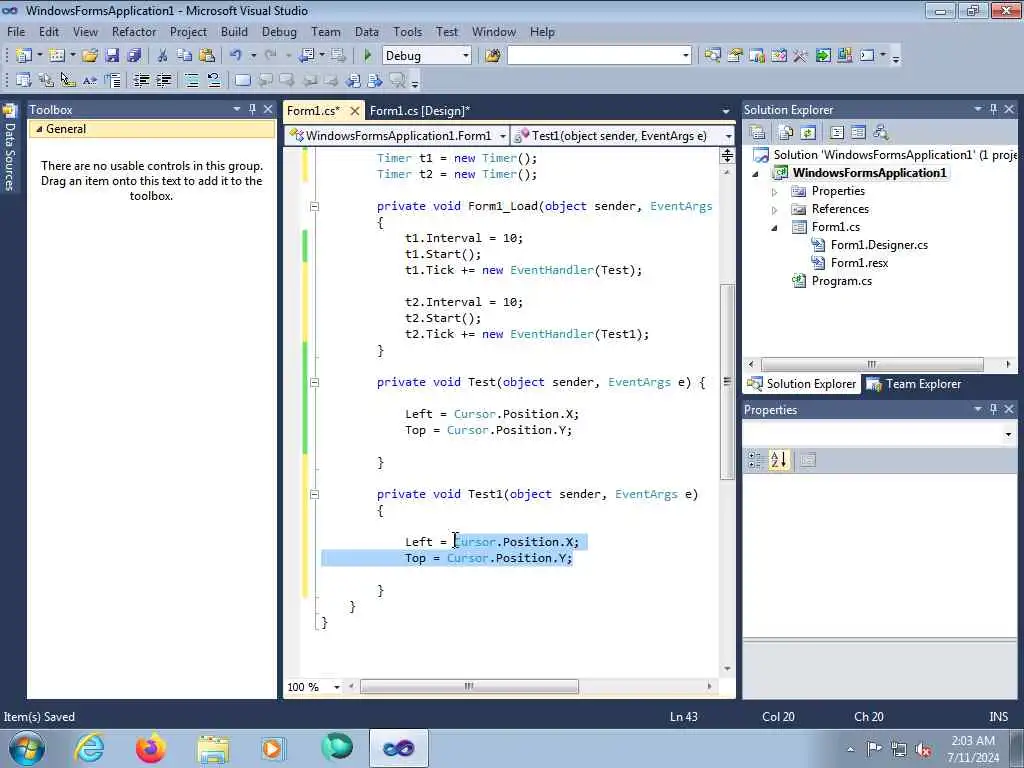The height and width of the screenshot is (768, 1024).
Task: Open the Properties panel object selector dropdown
Action: pos(1008,434)
